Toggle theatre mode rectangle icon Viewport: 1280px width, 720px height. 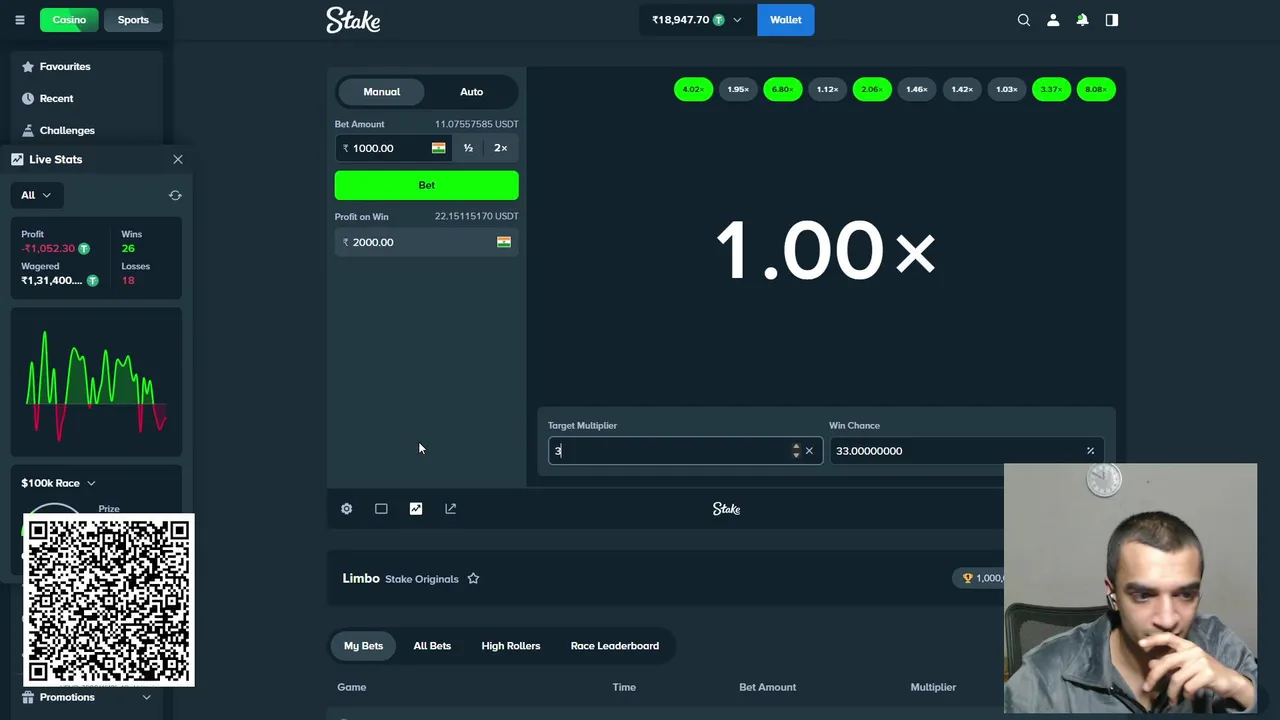tap(381, 509)
